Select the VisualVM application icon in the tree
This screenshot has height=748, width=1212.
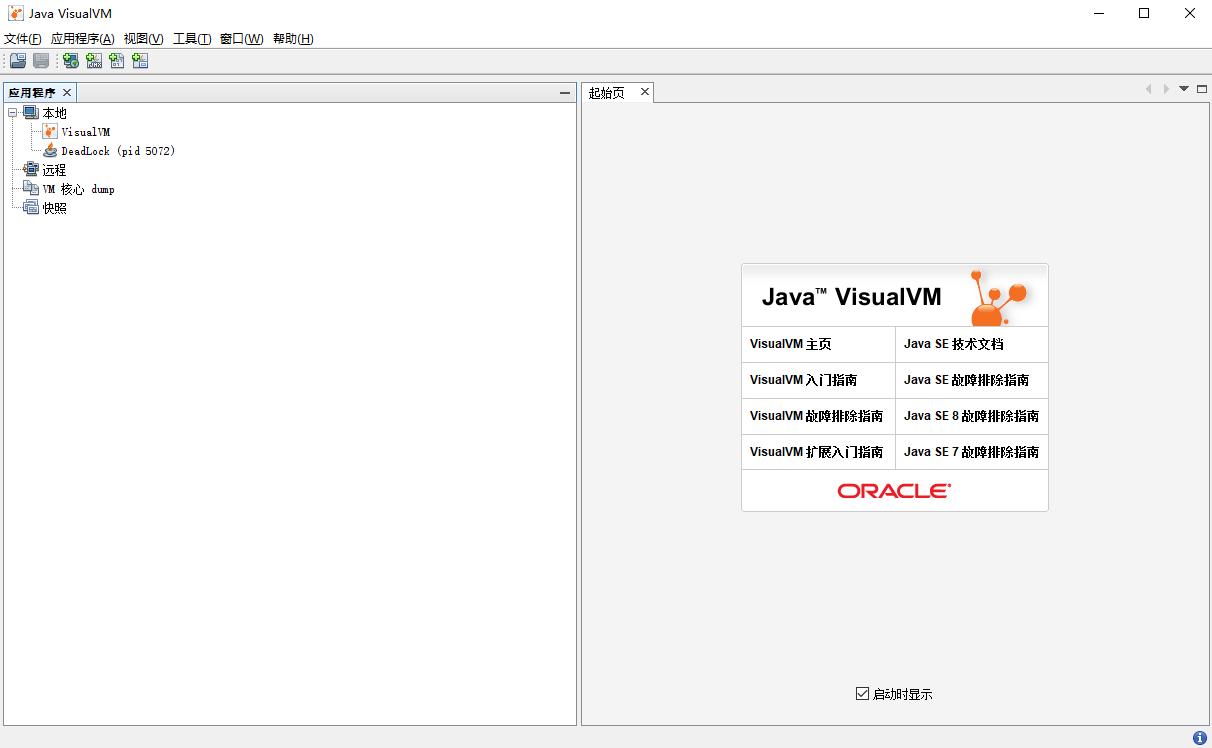50,132
